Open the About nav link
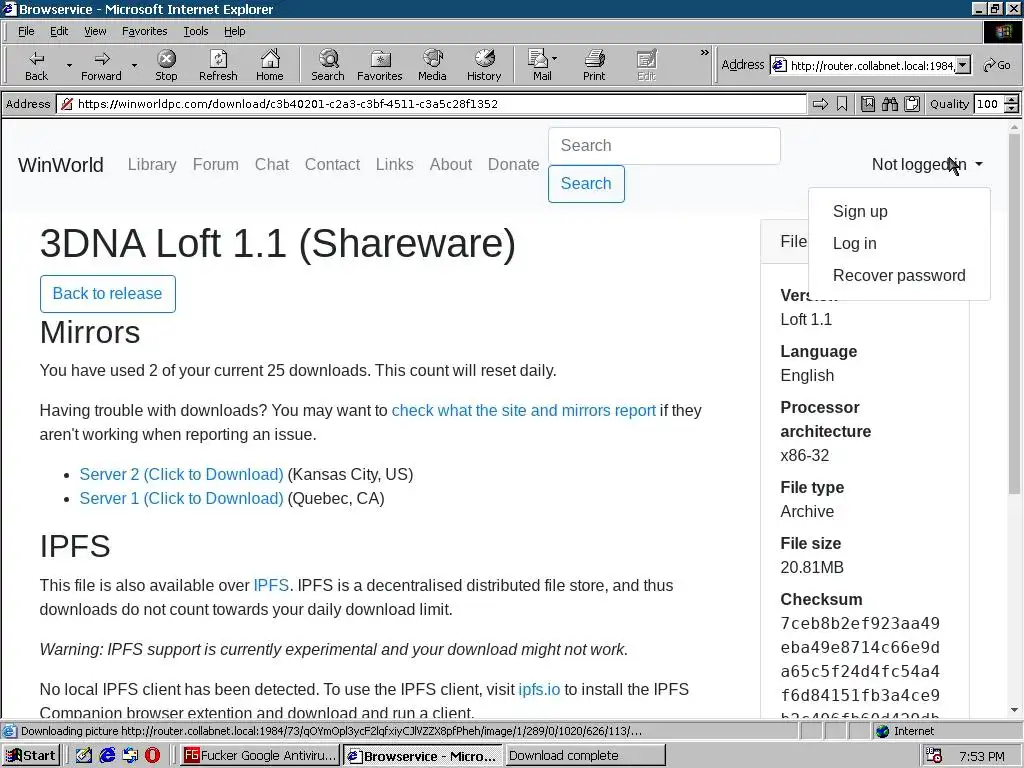The width and height of the screenshot is (1024, 768). click(451, 165)
